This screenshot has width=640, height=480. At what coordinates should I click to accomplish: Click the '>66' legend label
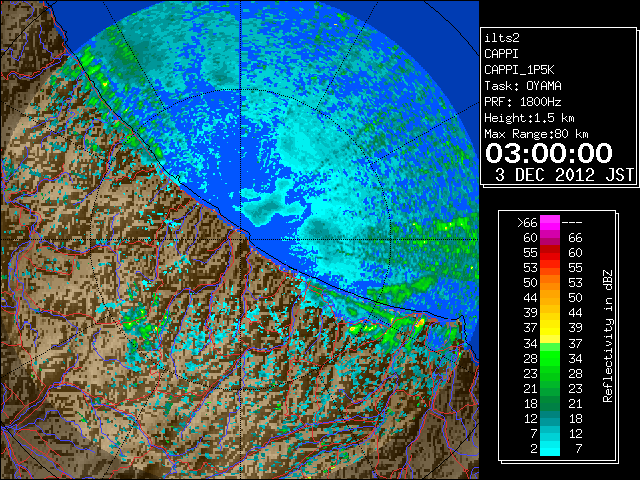[x=527, y=223]
